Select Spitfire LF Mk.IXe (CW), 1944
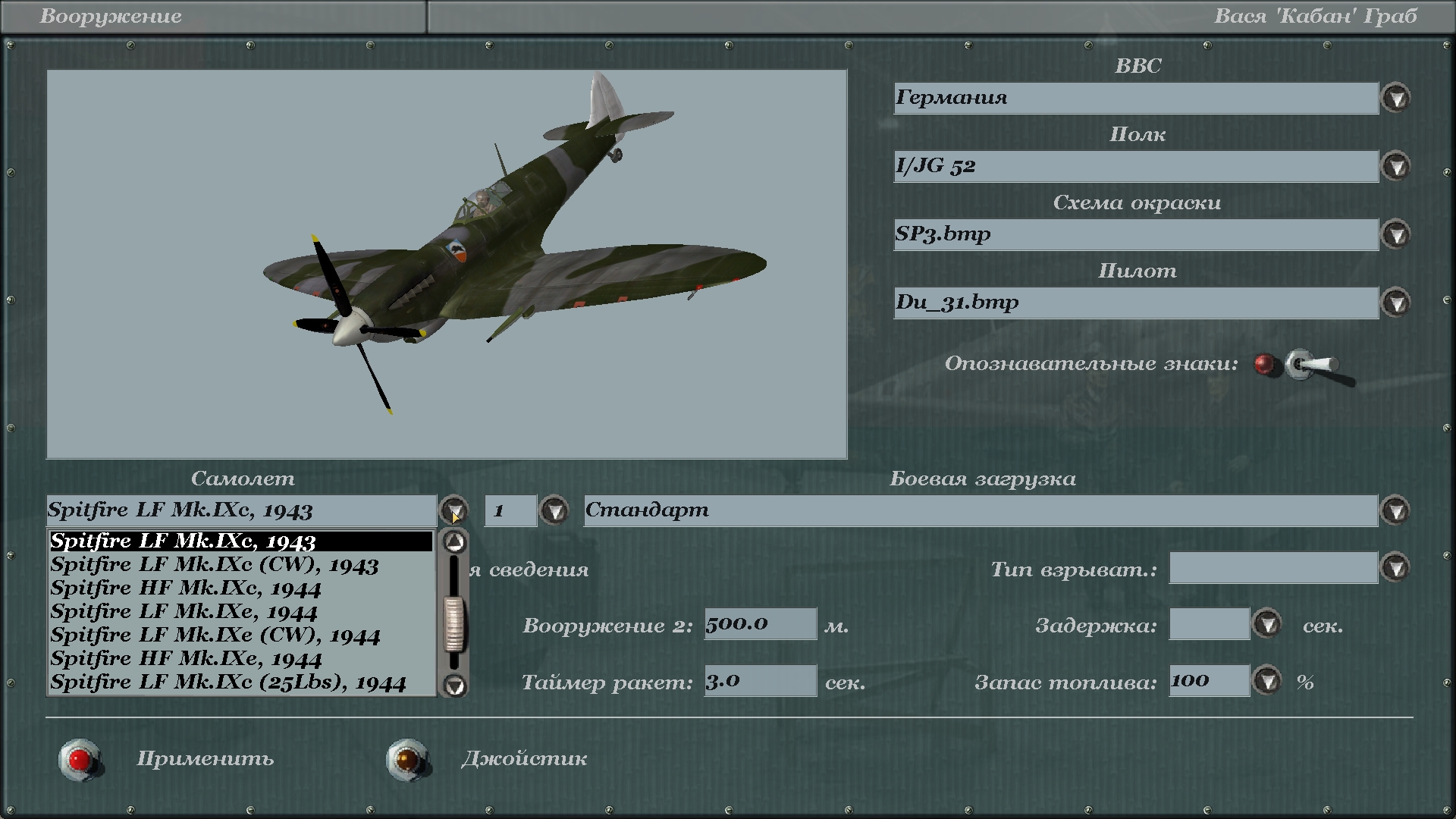Image resolution: width=1456 pixels, height=819 pixels. (x=241, y=635)
